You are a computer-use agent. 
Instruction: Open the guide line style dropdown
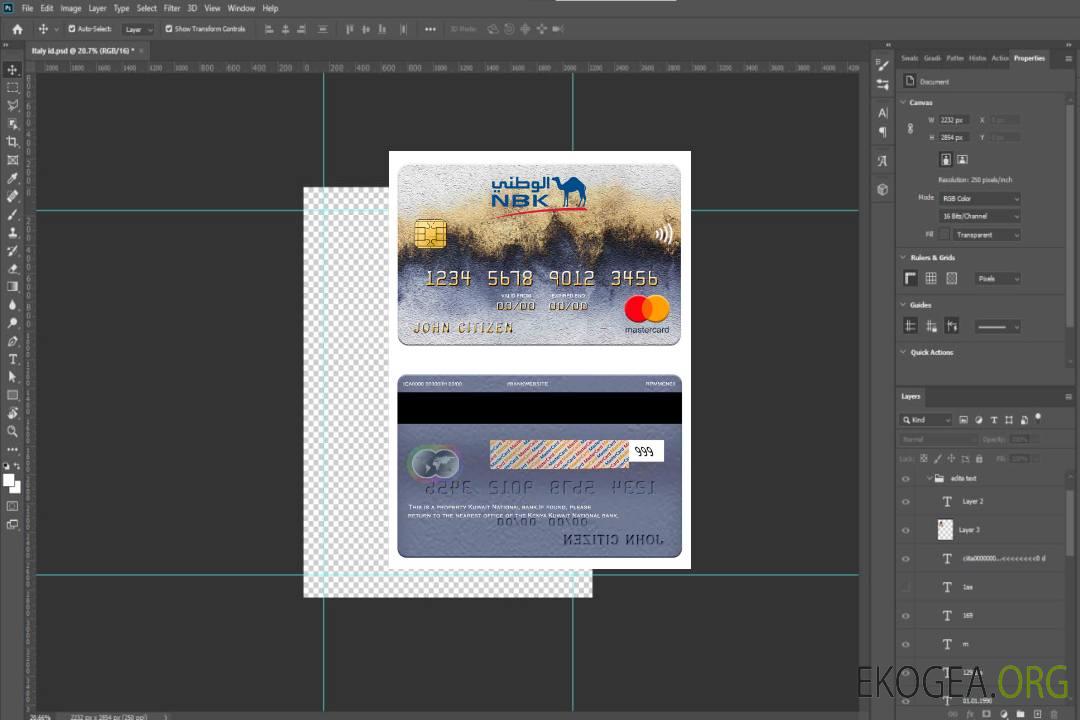coord(997,327)
